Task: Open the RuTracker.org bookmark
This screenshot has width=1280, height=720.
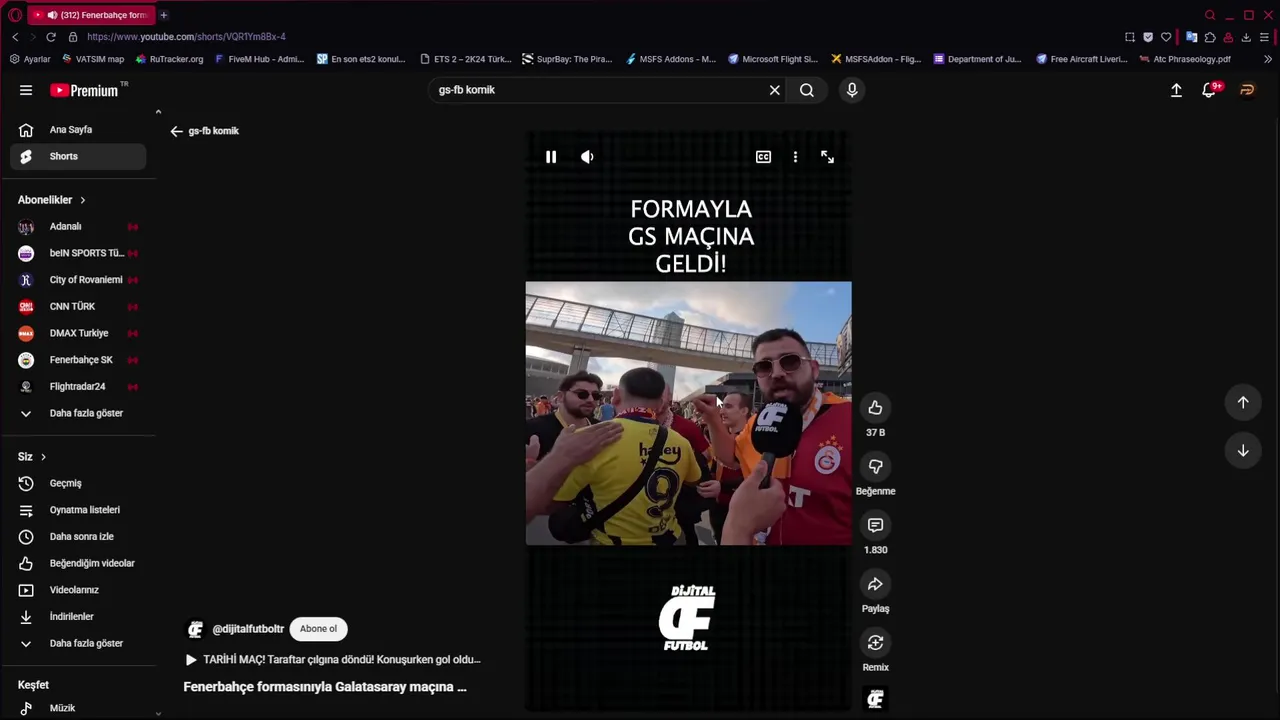Action: [169, 59]
